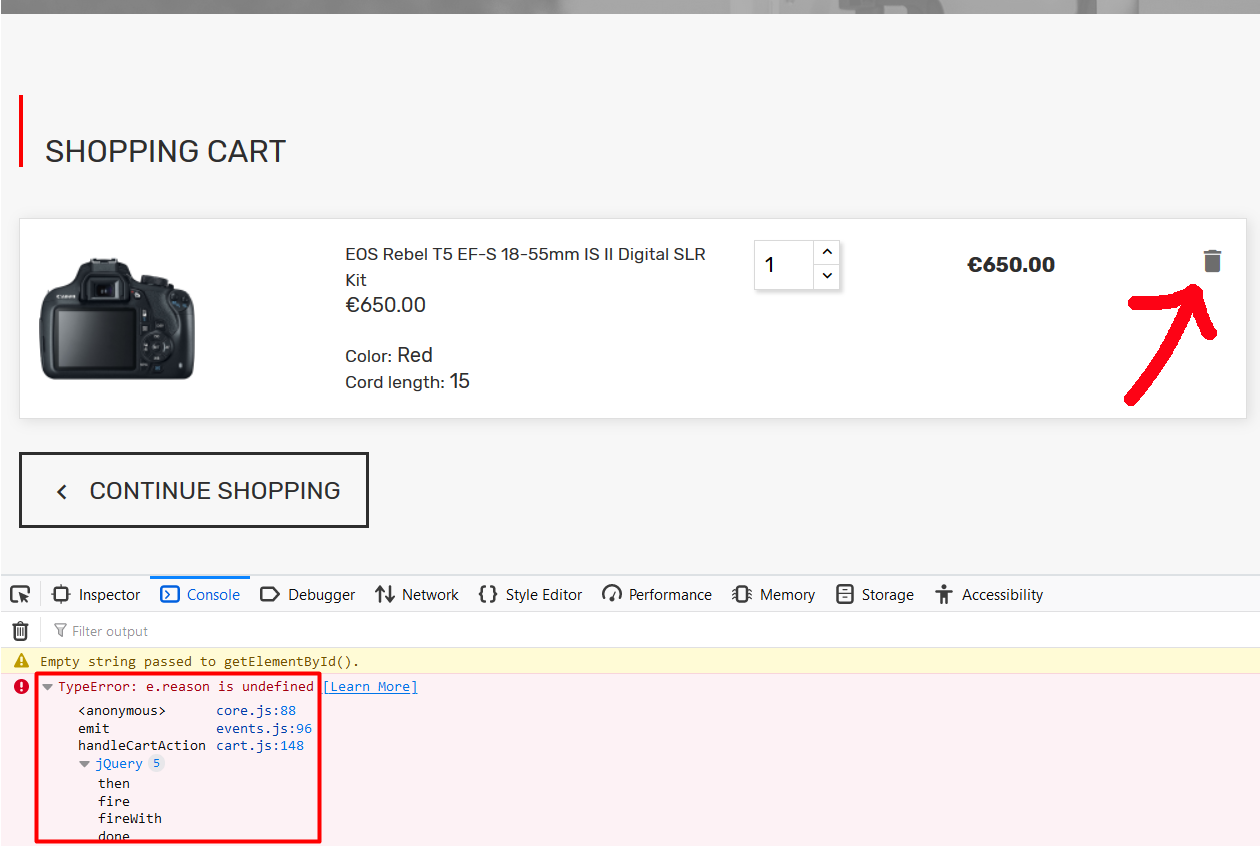The image size is (1260, 846).
Task: Open the Performance panel
Action: [657, 594]
